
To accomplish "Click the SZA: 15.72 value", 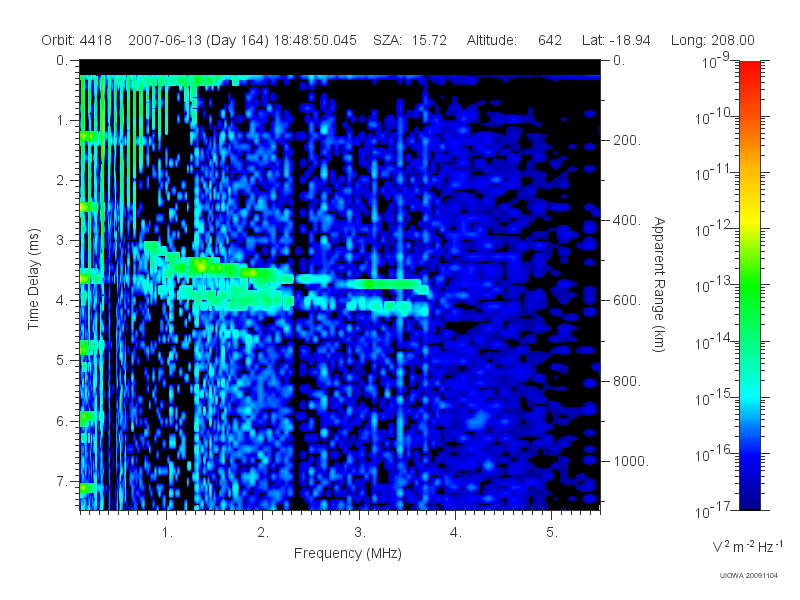I will point(410,40).
